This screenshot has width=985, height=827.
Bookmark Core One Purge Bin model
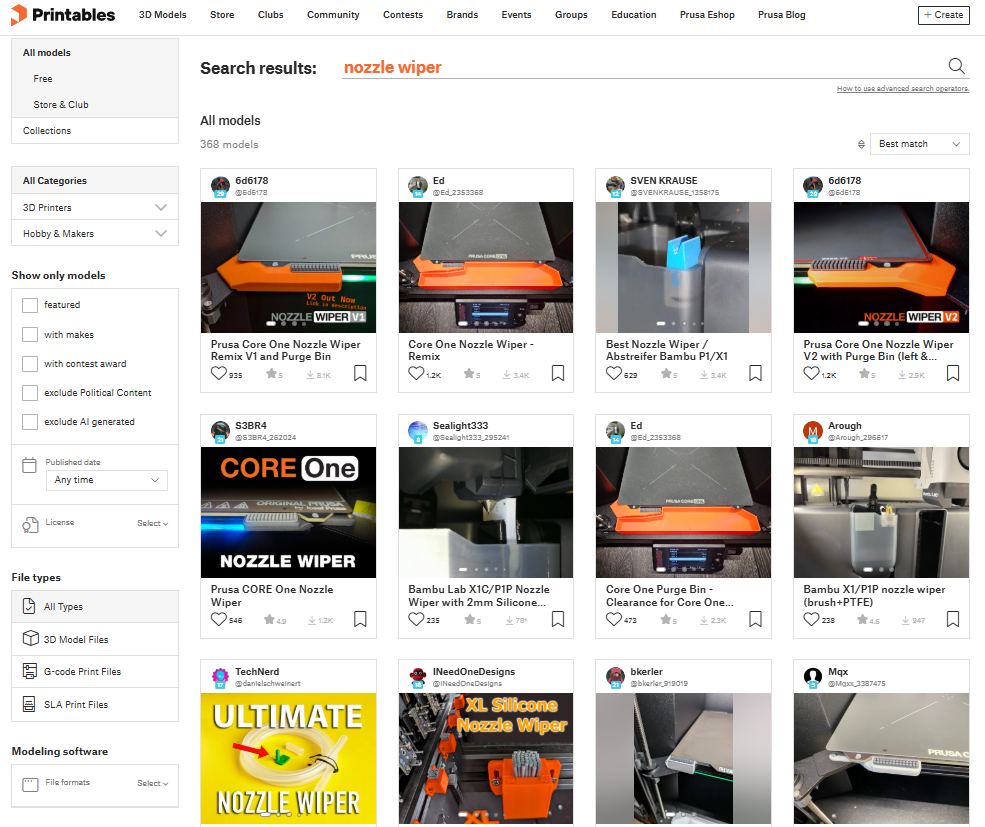[755, 619]
